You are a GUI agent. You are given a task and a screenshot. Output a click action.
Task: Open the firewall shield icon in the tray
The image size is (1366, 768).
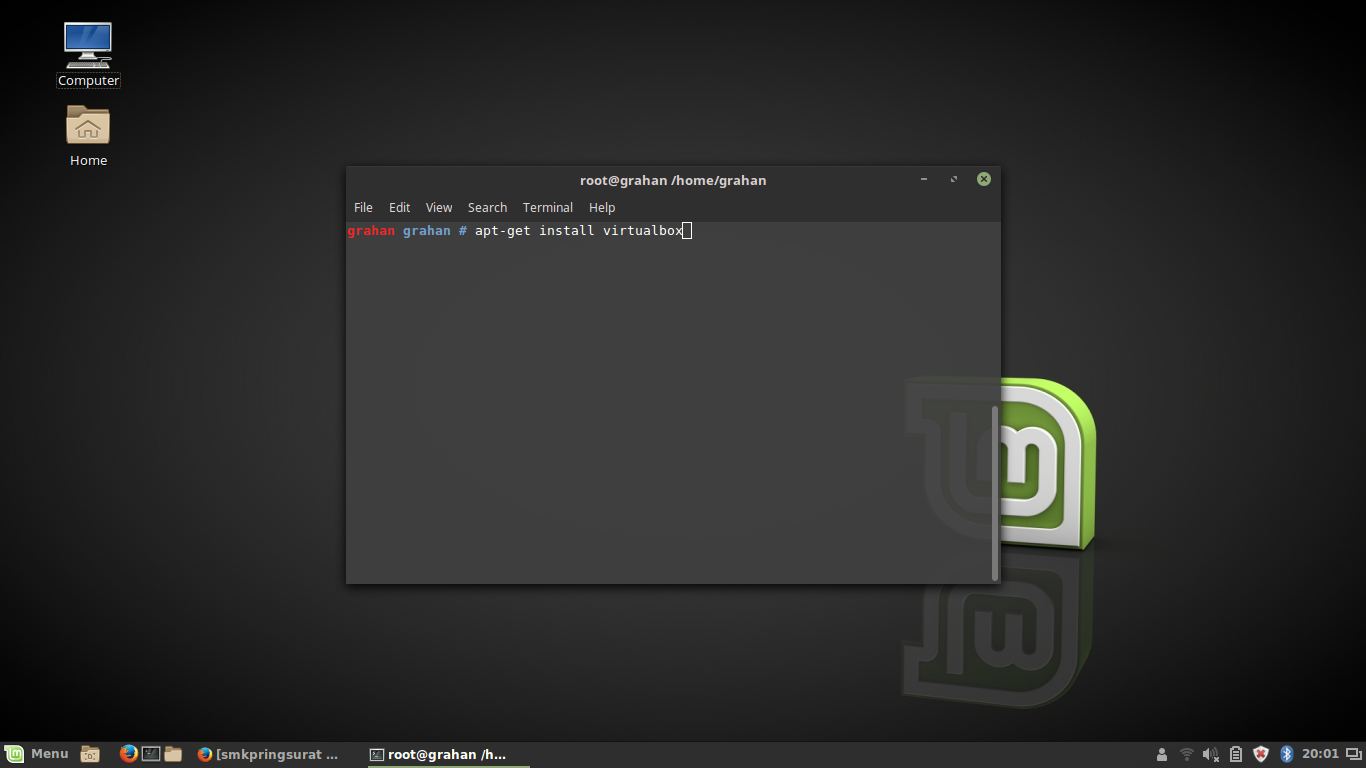tap(1260, 754)
